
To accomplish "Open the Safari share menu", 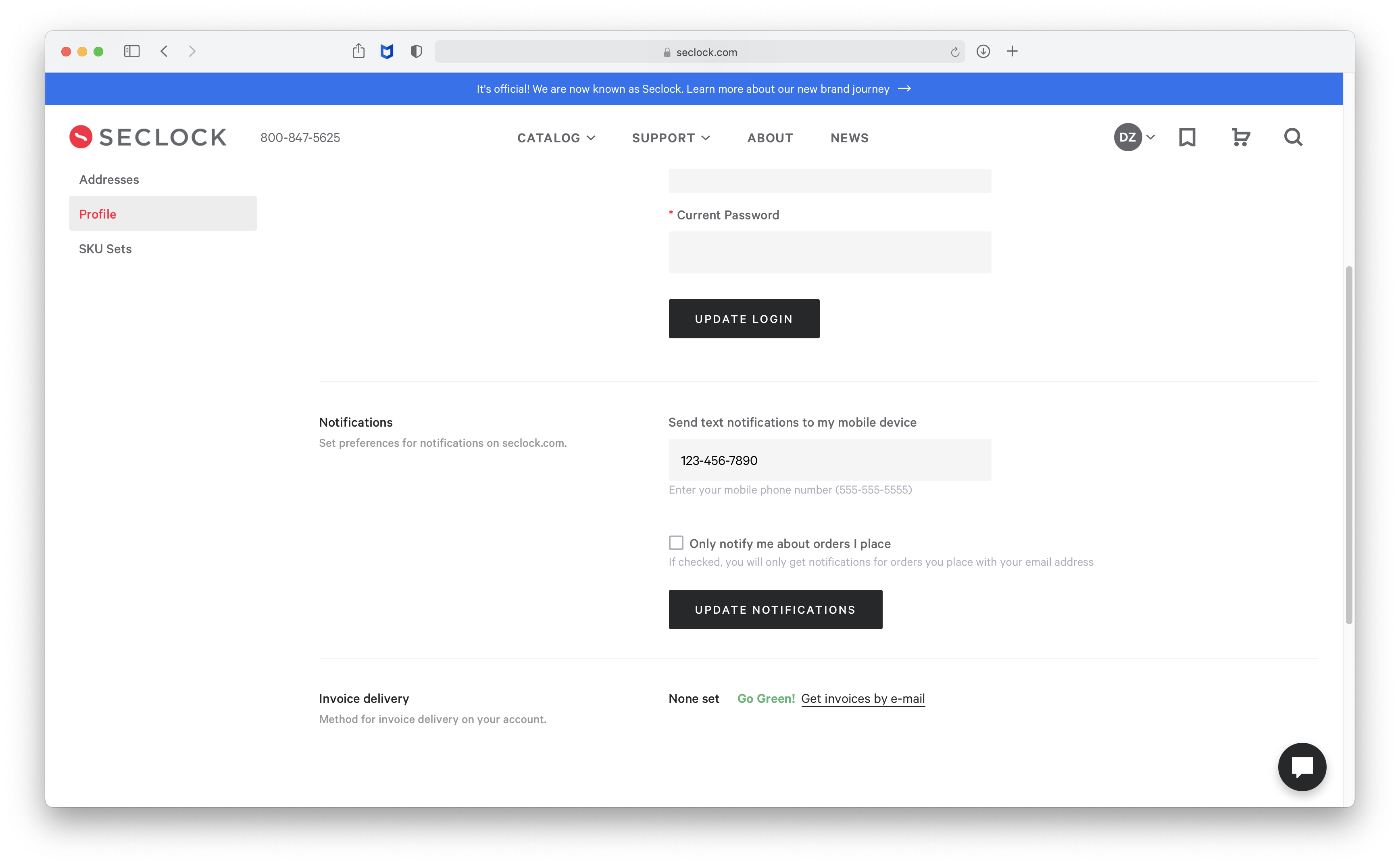I will [x=358, y=50].
